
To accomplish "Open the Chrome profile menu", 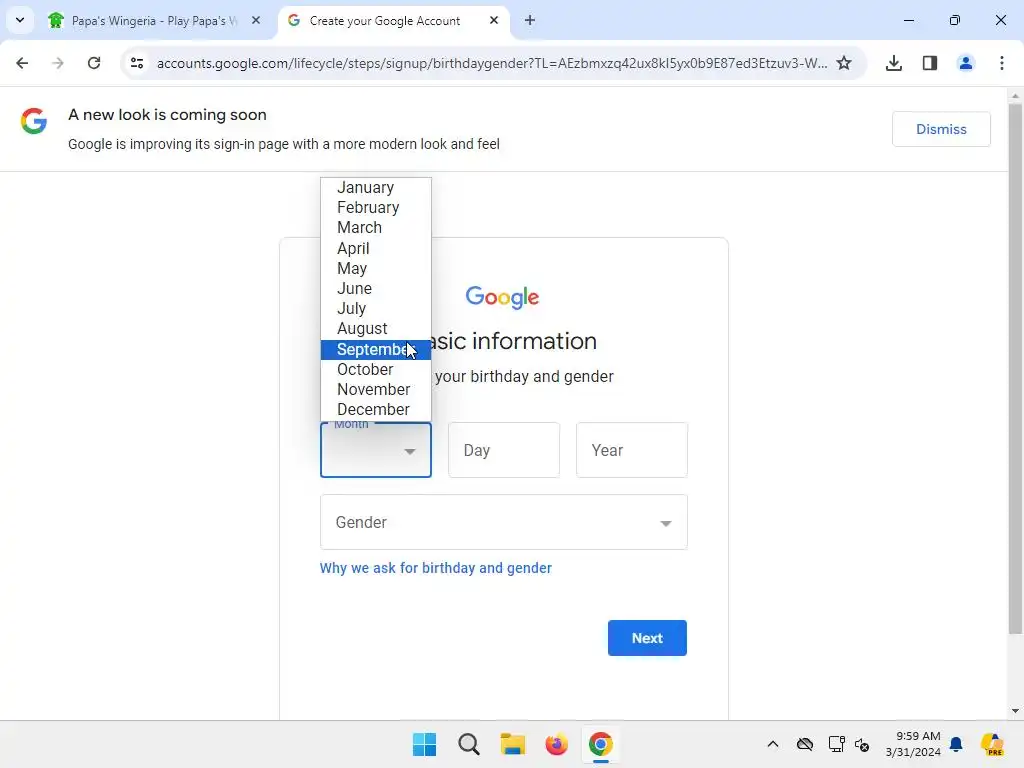I will pyautogui.click(x=965, y=63).
